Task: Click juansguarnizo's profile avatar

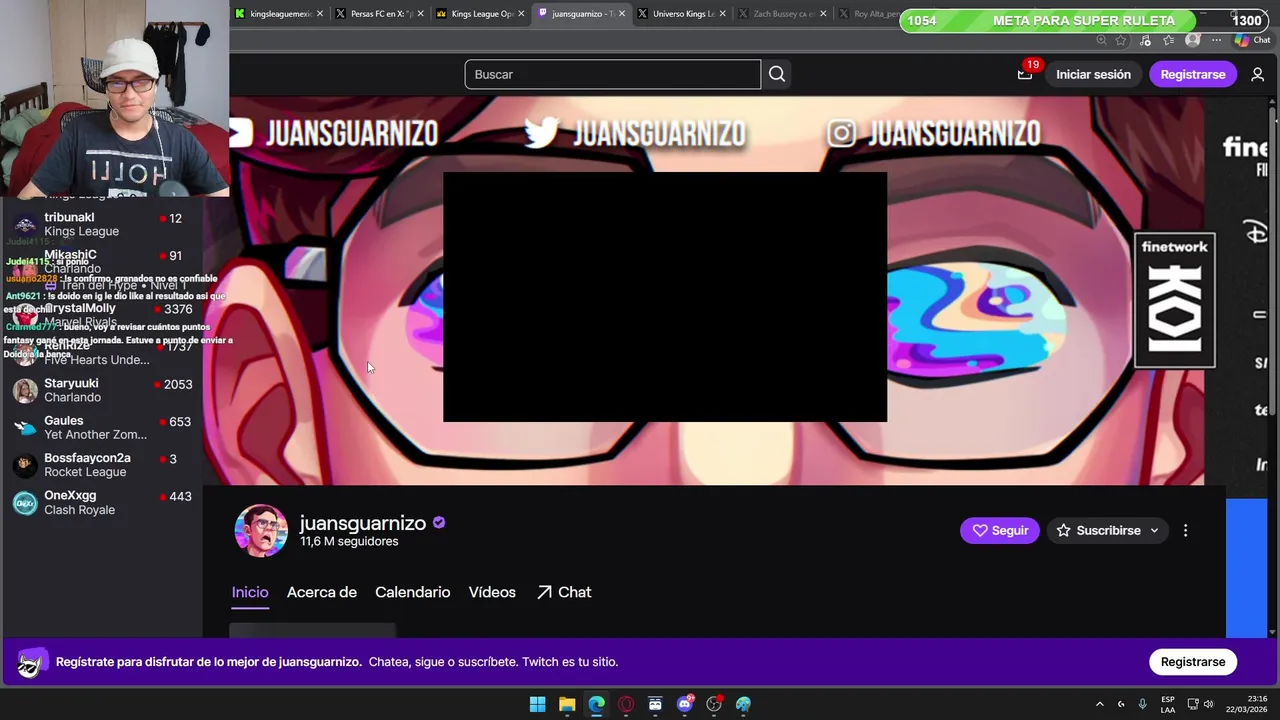Action: click(x=261, y=530)
